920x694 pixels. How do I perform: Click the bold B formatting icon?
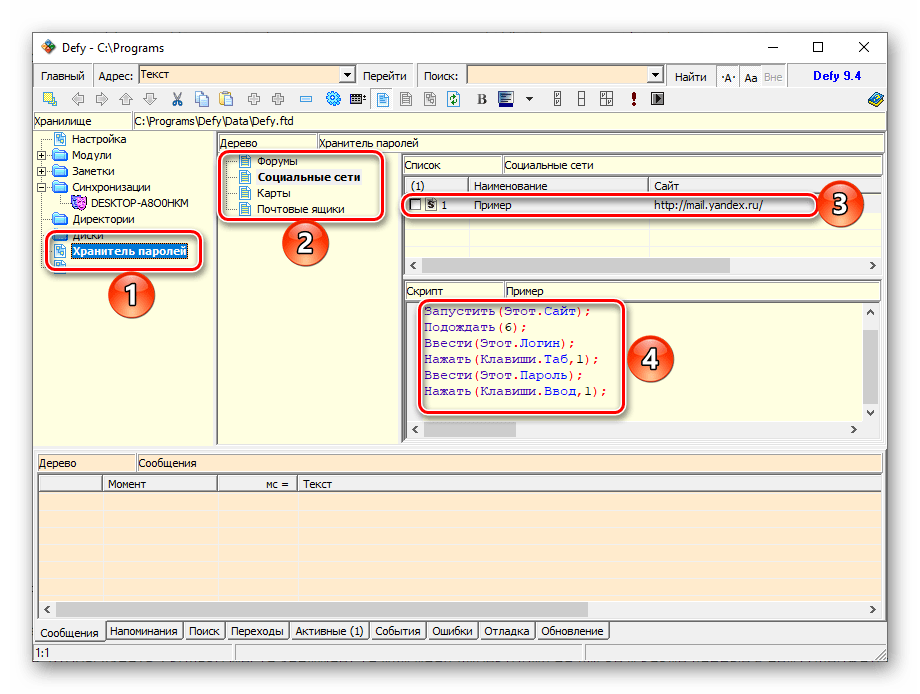click(x=481, y=99)
